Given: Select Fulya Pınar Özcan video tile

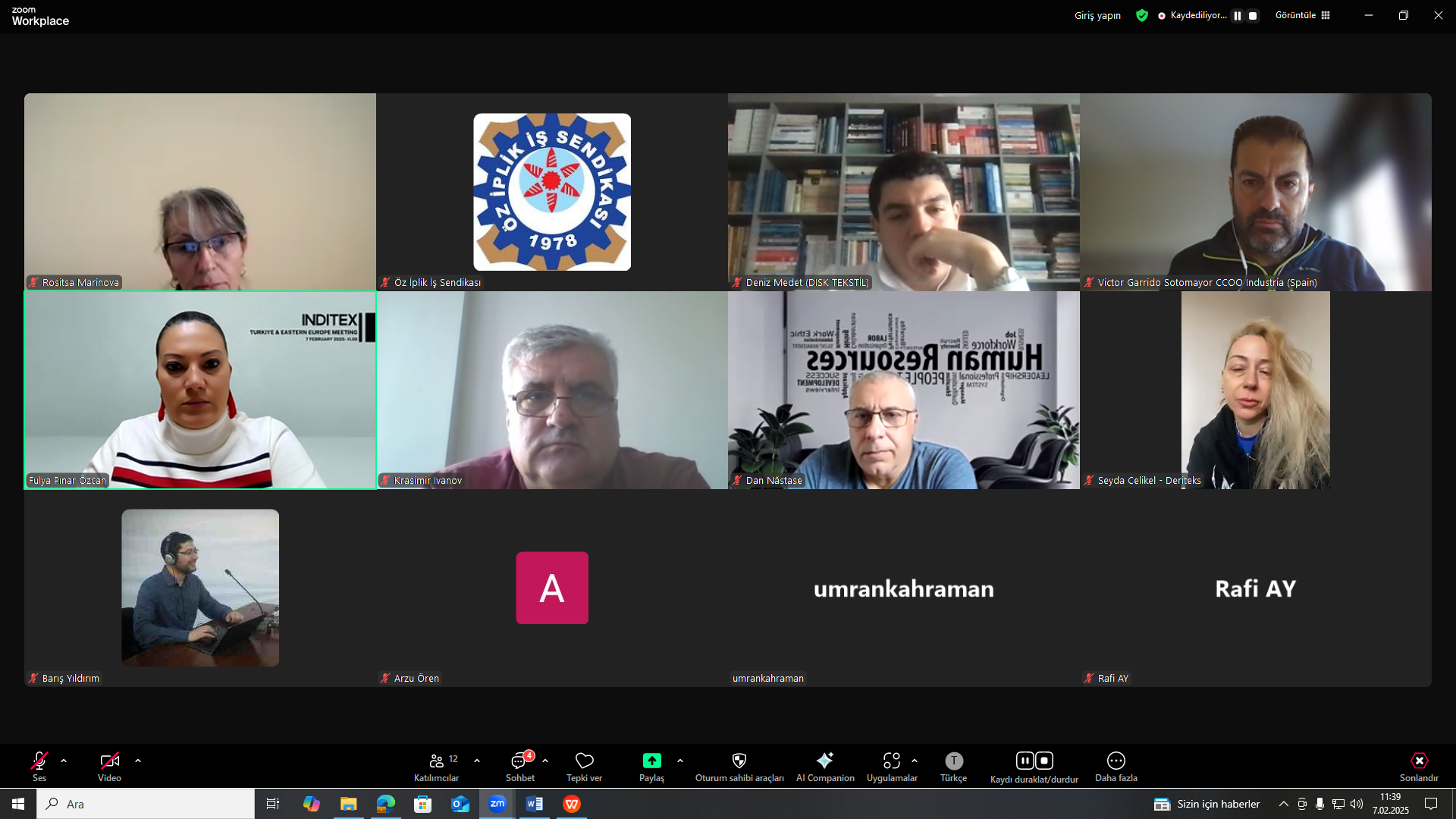Looking at the screenshot, I should point(200,390).
